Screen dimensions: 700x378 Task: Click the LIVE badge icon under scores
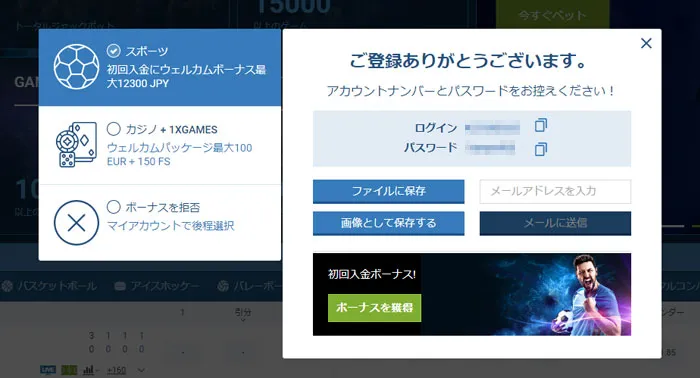[48, 370]
